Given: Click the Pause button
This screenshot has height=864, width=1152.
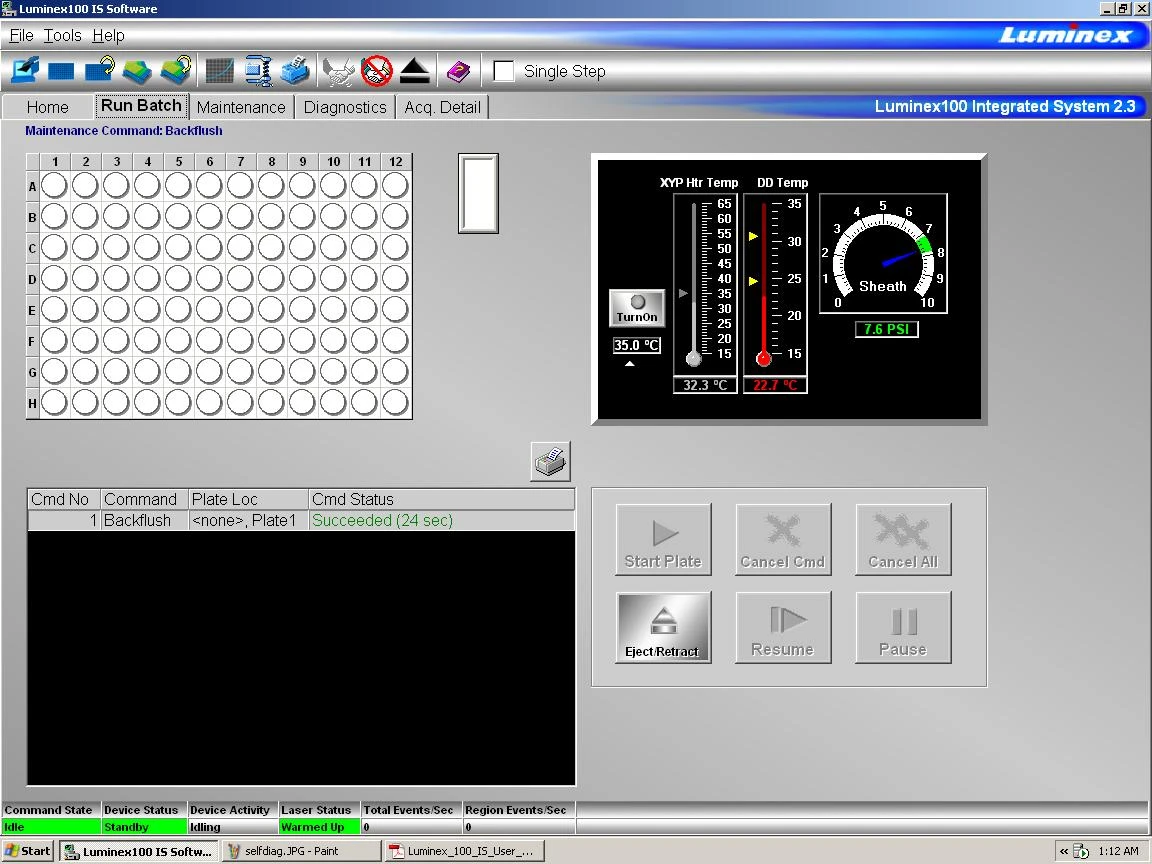Looking at the screenshot, I should click(x=903, y=627).
